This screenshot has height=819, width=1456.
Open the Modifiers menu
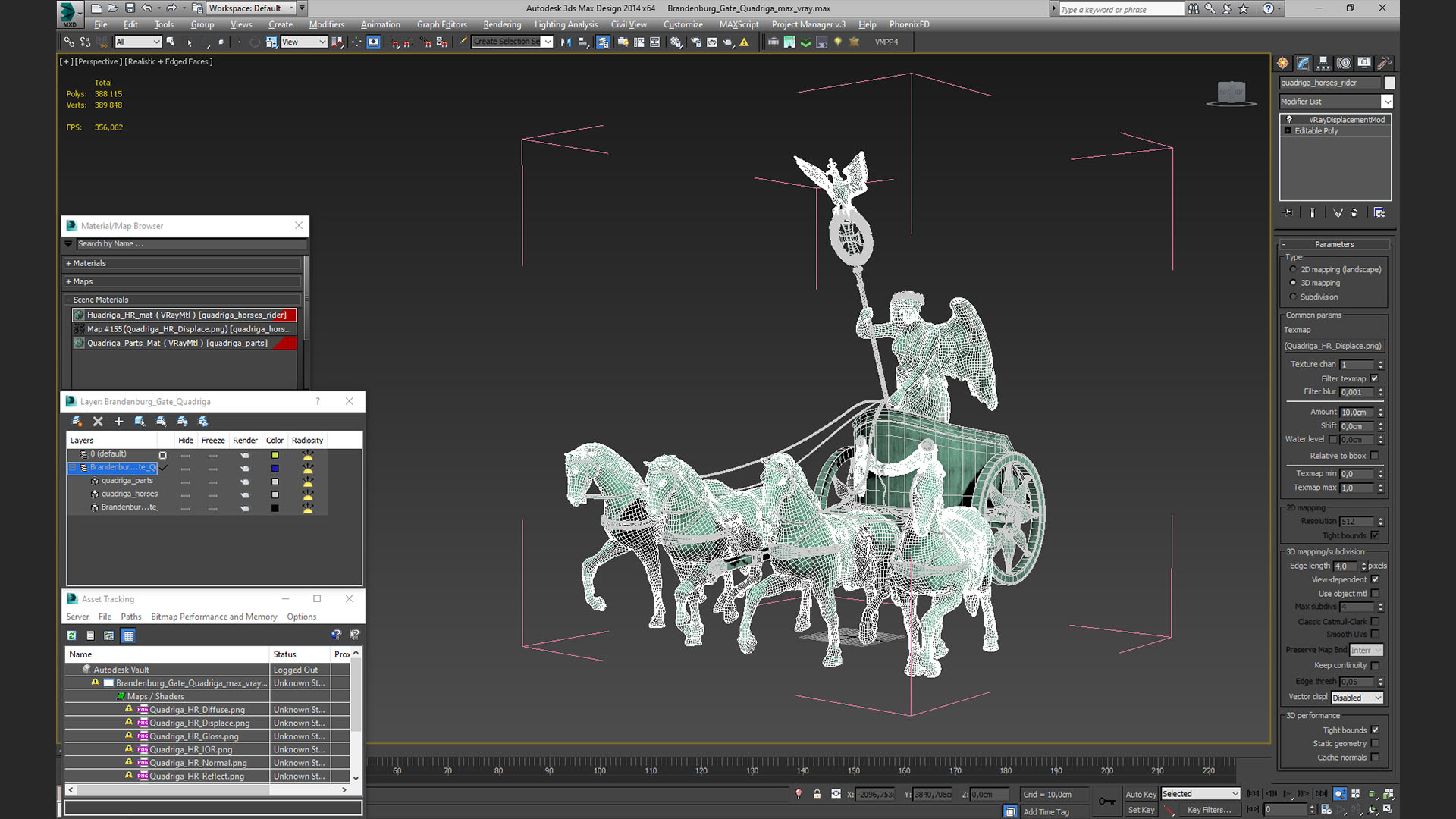click(327, 24)
